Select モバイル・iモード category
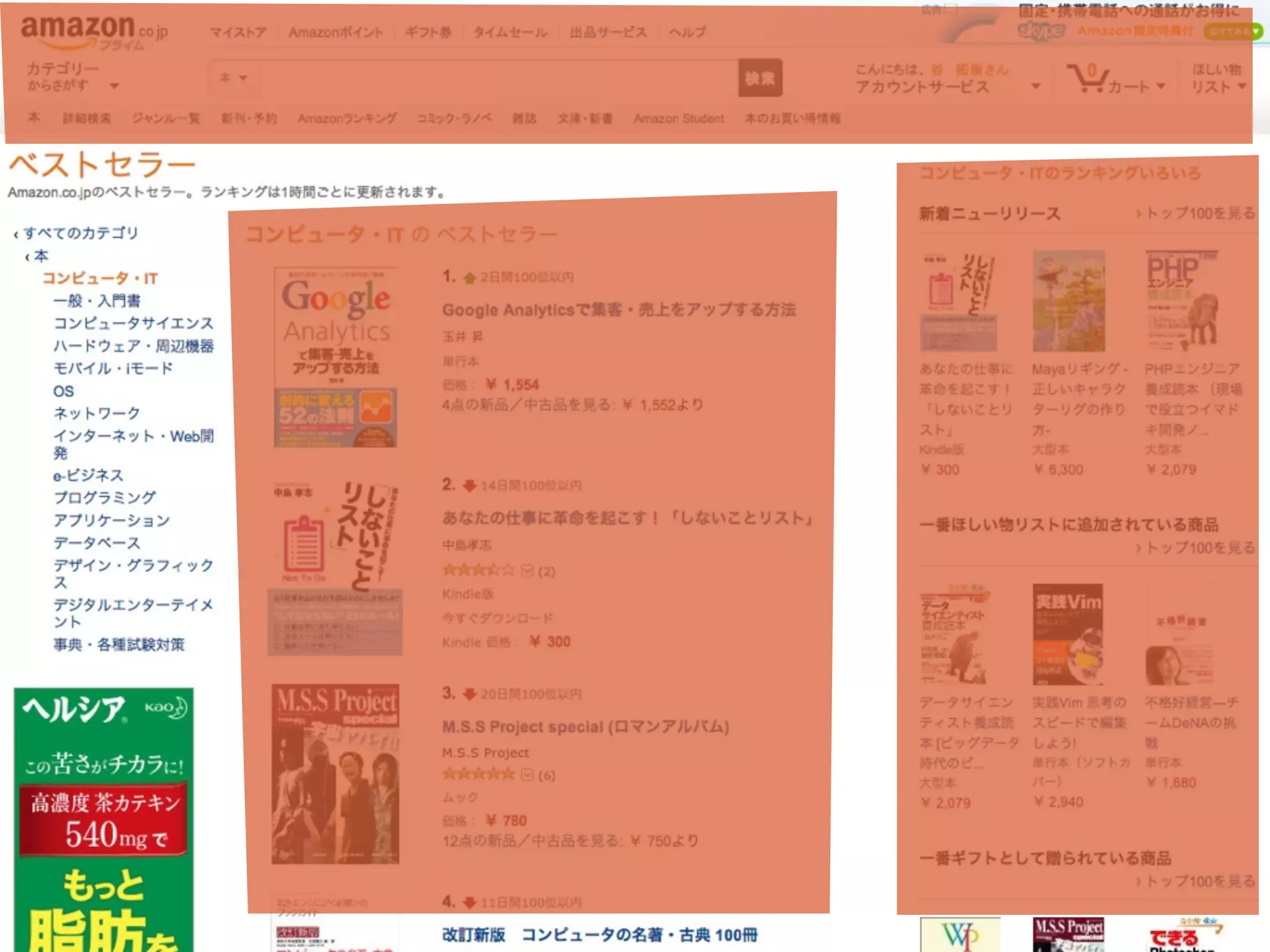 113,368
